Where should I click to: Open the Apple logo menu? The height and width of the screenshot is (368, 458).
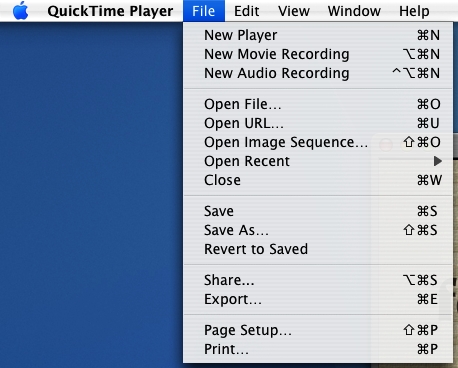pos(20,11)
